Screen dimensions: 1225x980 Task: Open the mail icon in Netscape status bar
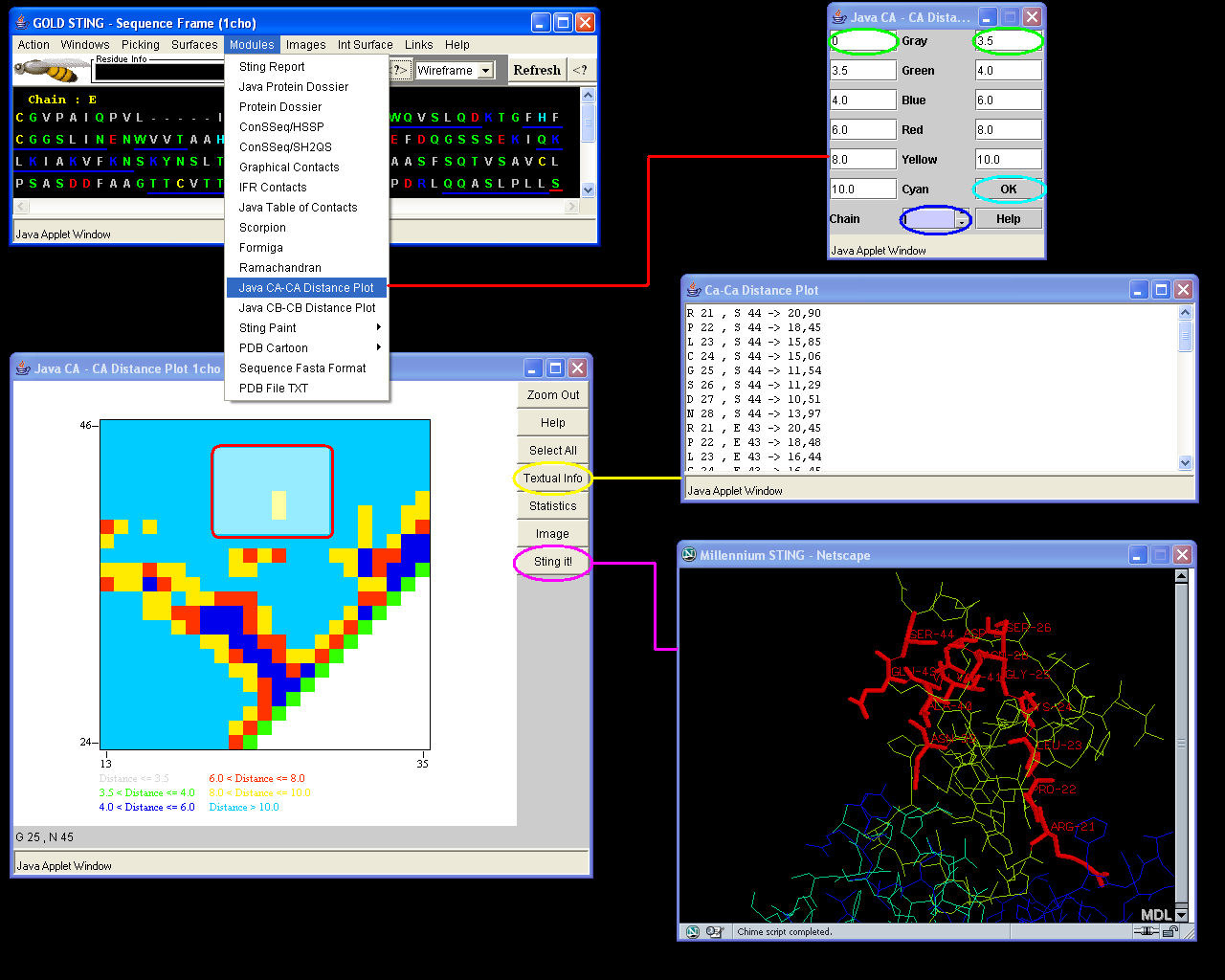[x=714, y=931]
